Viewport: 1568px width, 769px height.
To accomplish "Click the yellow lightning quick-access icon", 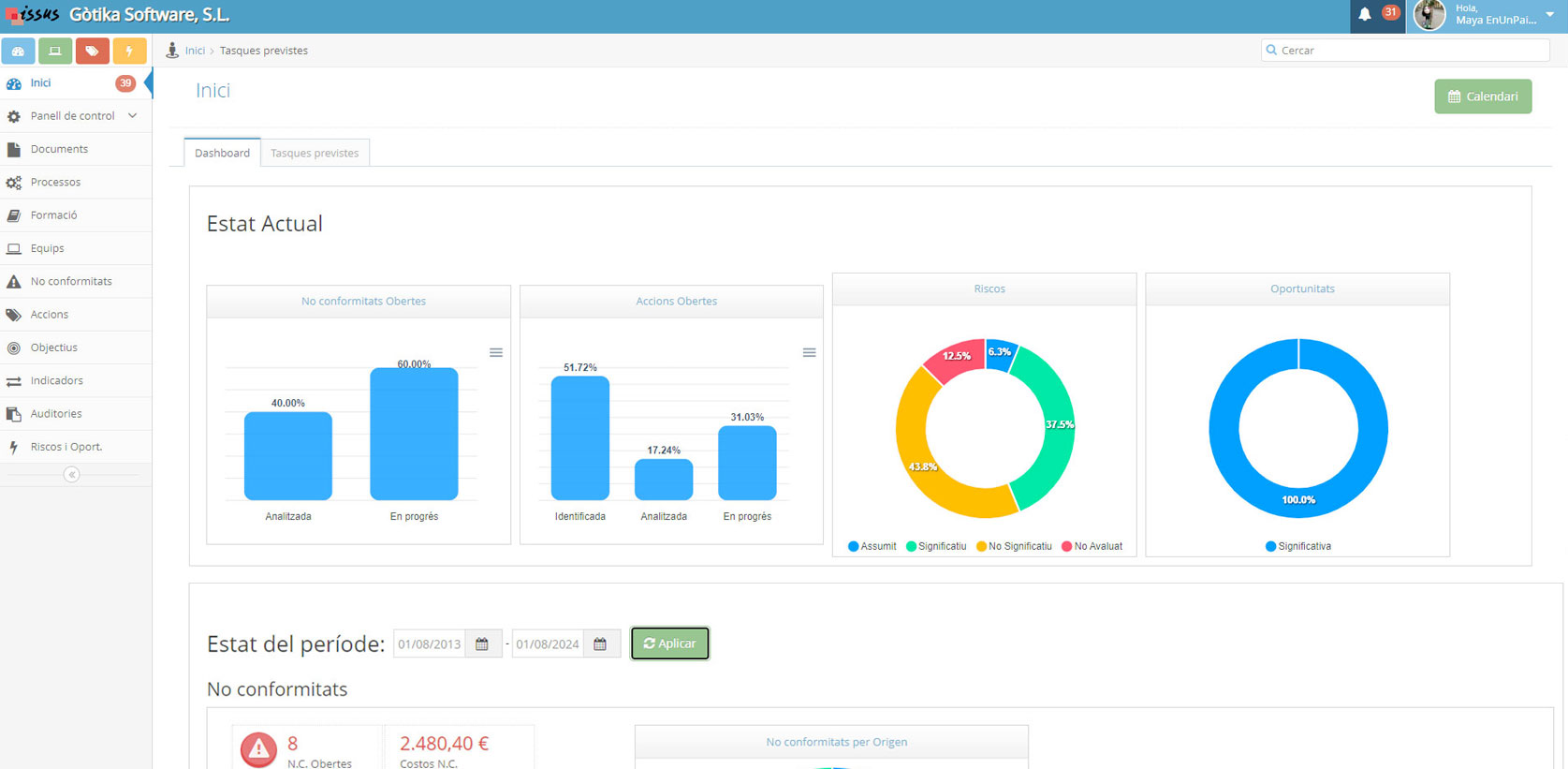I will click(x=129, y=51).
